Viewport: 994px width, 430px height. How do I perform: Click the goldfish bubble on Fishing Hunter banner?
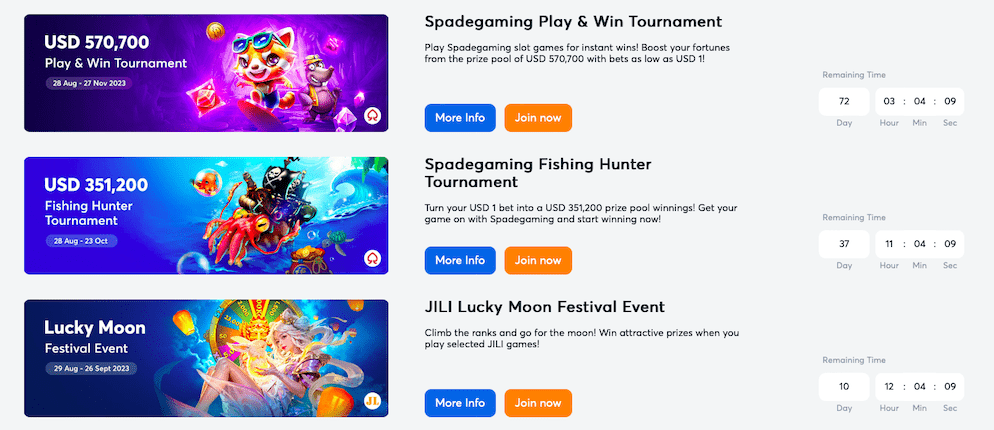(x=203, y=183)
